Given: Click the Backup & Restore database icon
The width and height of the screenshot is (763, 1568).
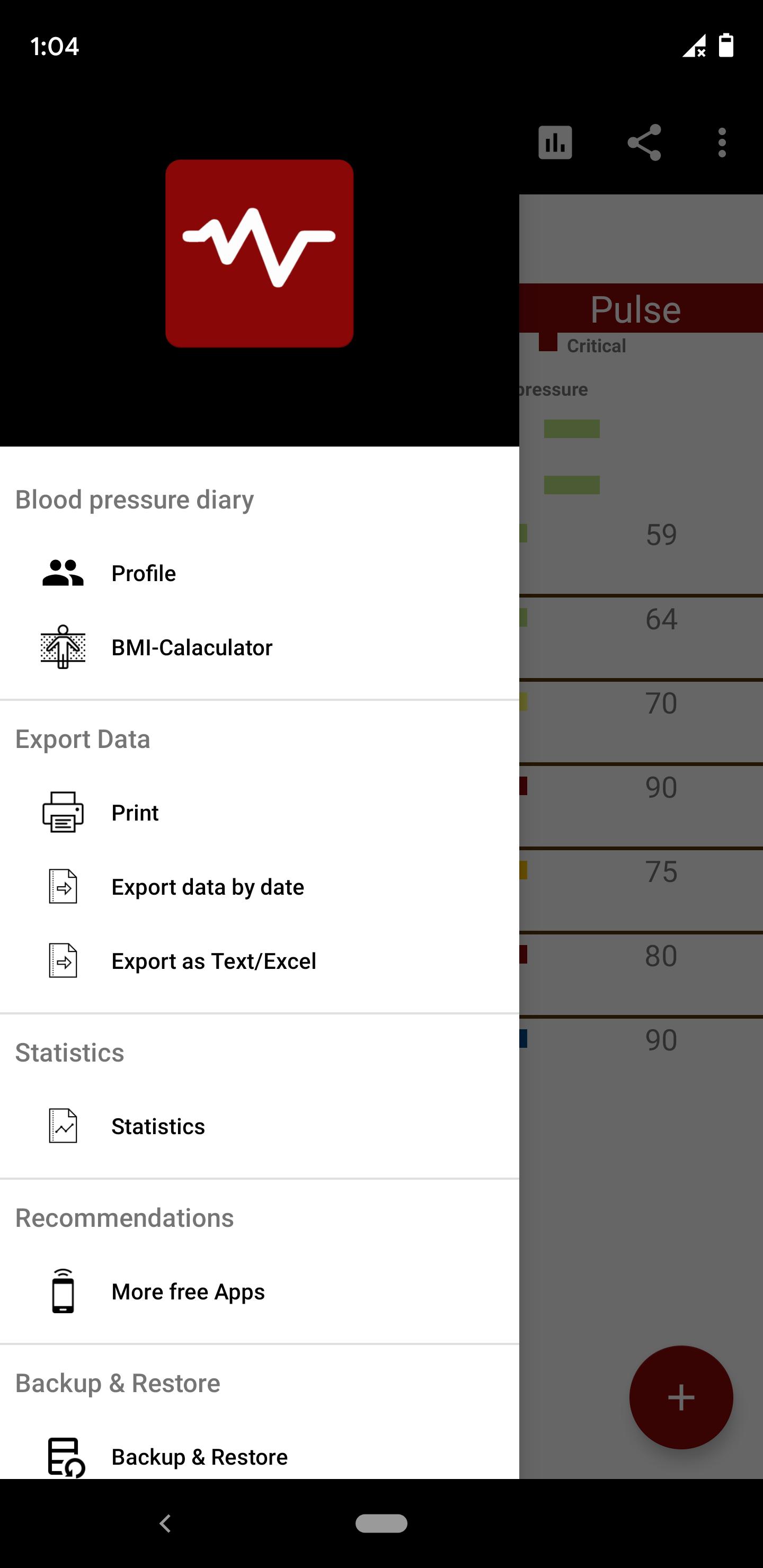Looking at the screenshot, I should pos(65,1457).
